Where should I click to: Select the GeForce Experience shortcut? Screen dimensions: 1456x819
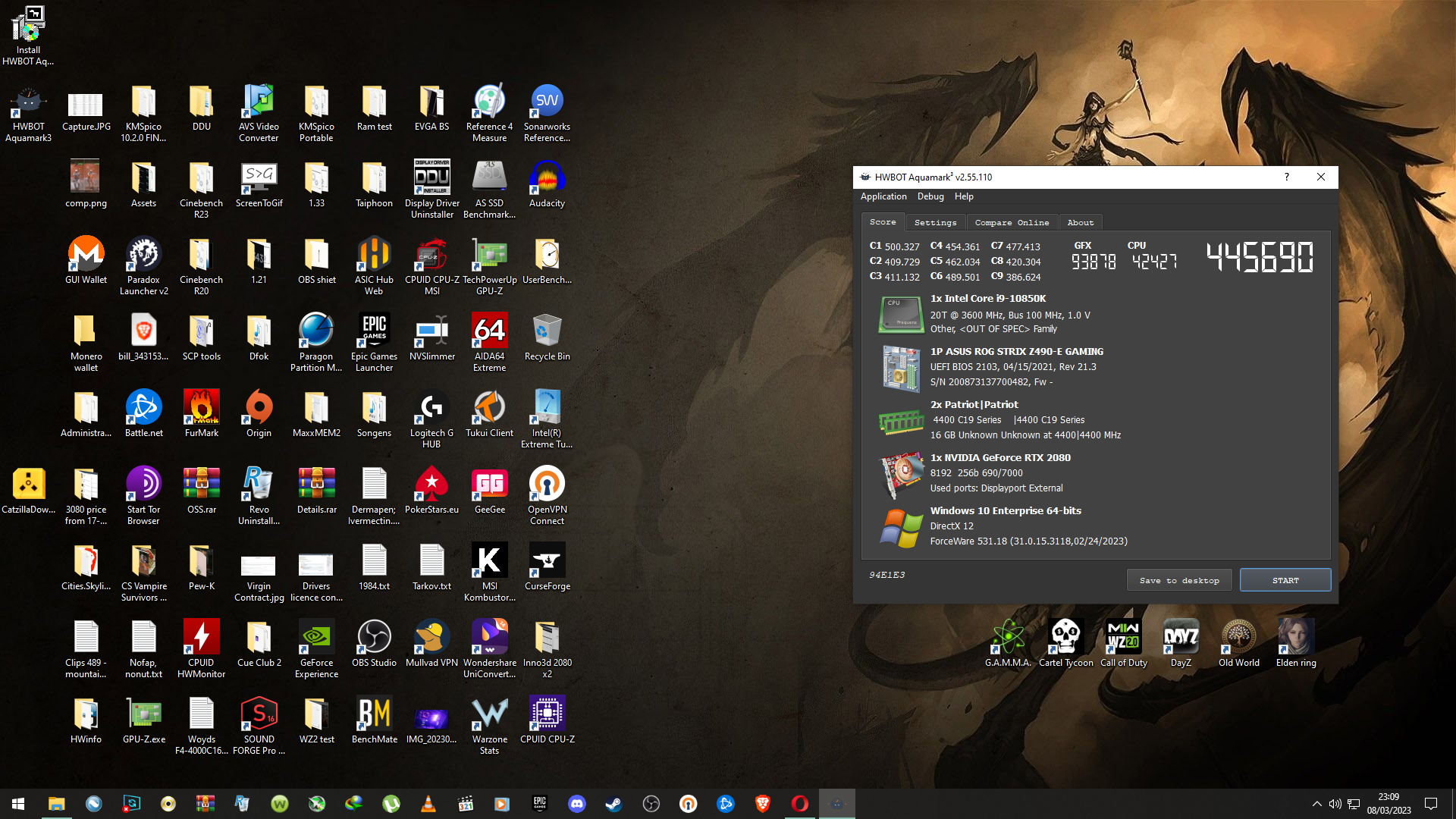click(316, 649)
